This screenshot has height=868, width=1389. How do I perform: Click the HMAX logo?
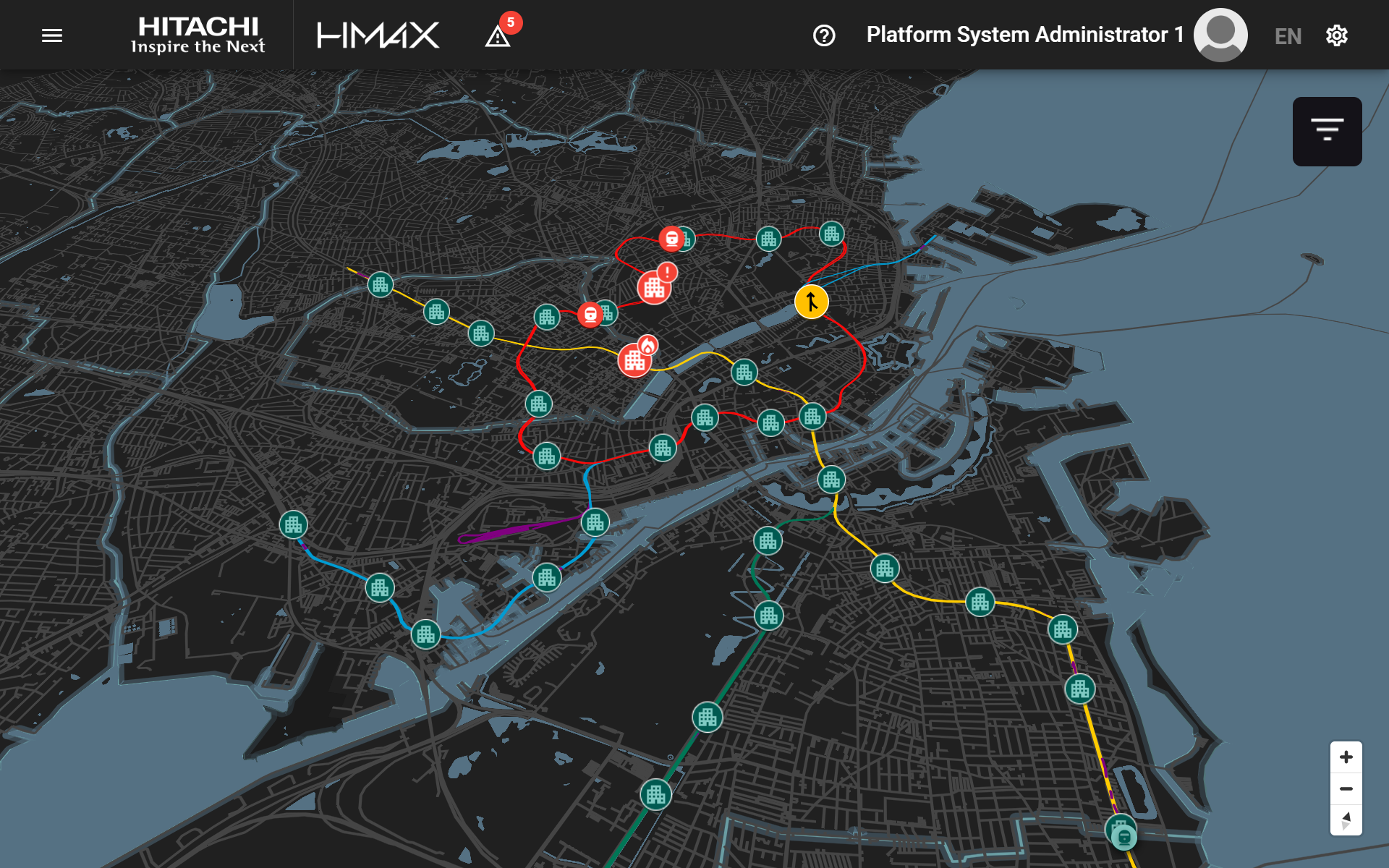tap(378, 35)
